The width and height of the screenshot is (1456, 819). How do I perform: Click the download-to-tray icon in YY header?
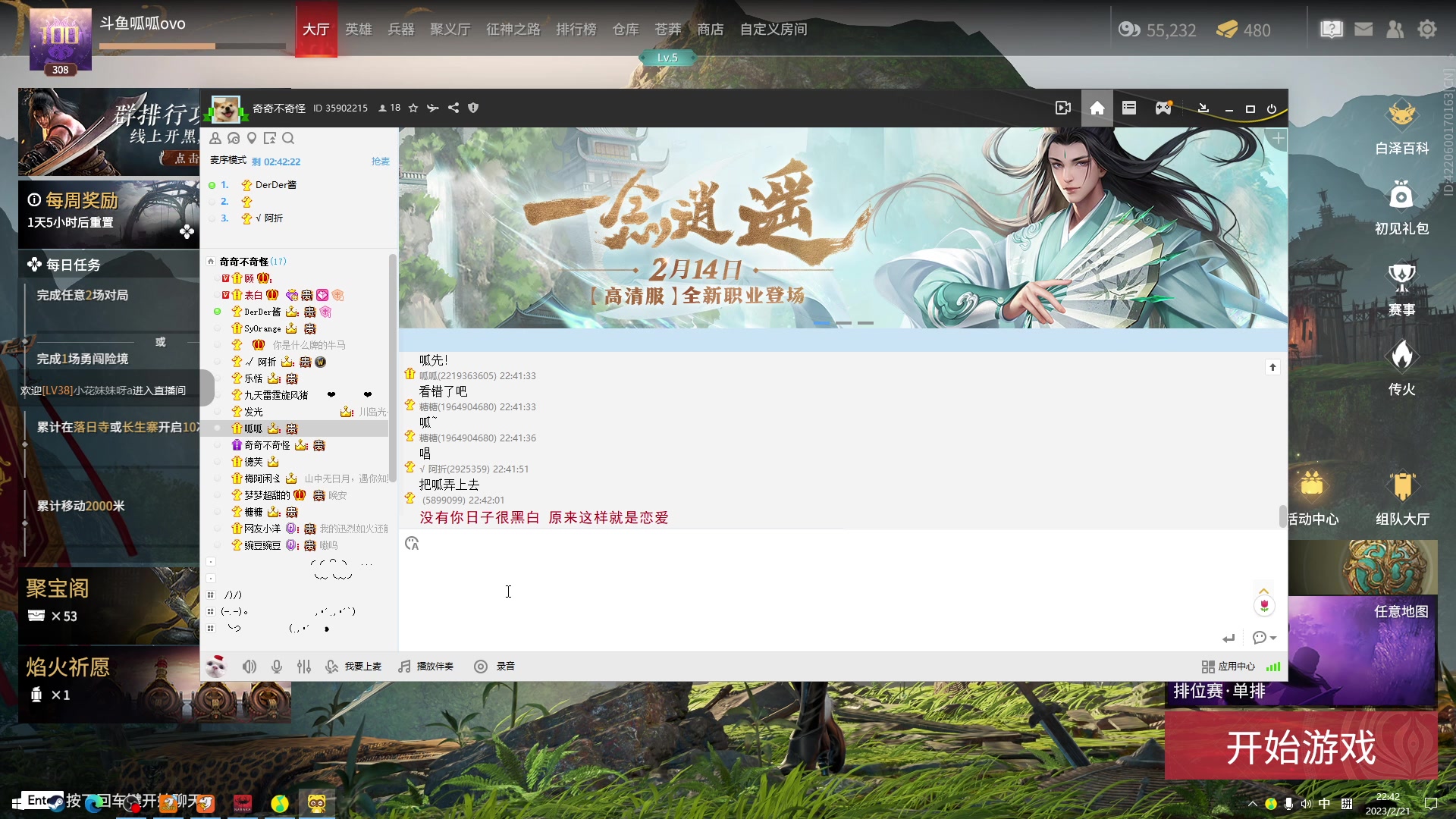click(1203, 108)
